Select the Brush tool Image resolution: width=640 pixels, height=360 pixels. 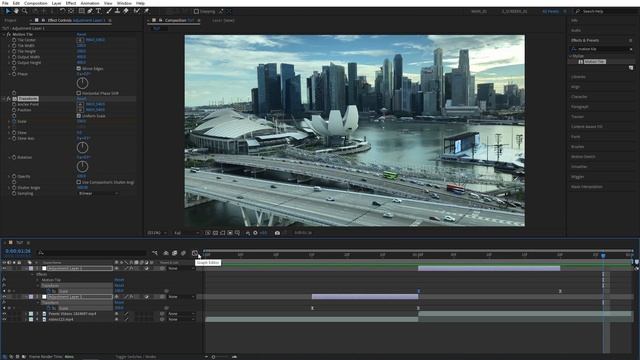[109, 11]
